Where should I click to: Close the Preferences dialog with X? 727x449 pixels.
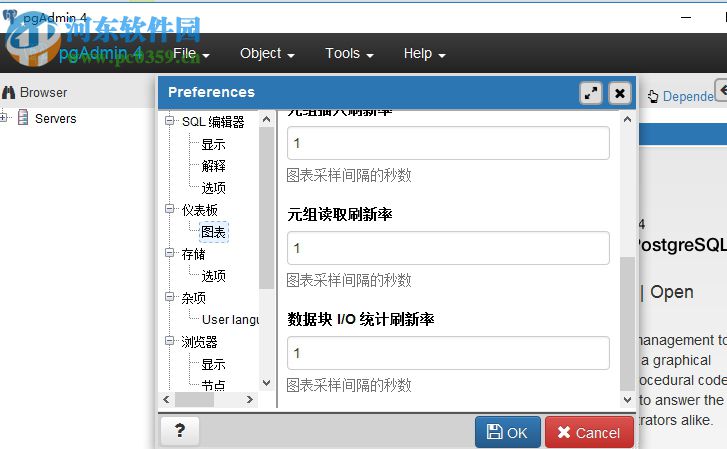pos(619,93)
